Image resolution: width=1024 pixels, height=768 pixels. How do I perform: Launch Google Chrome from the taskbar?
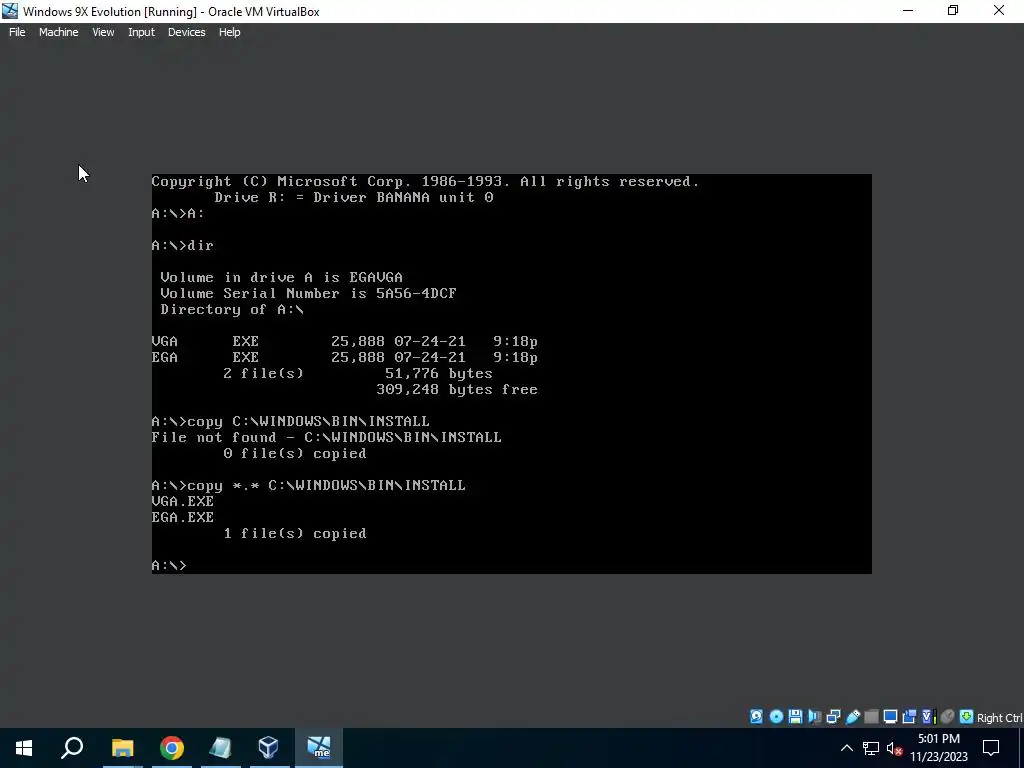coord(172,748)
